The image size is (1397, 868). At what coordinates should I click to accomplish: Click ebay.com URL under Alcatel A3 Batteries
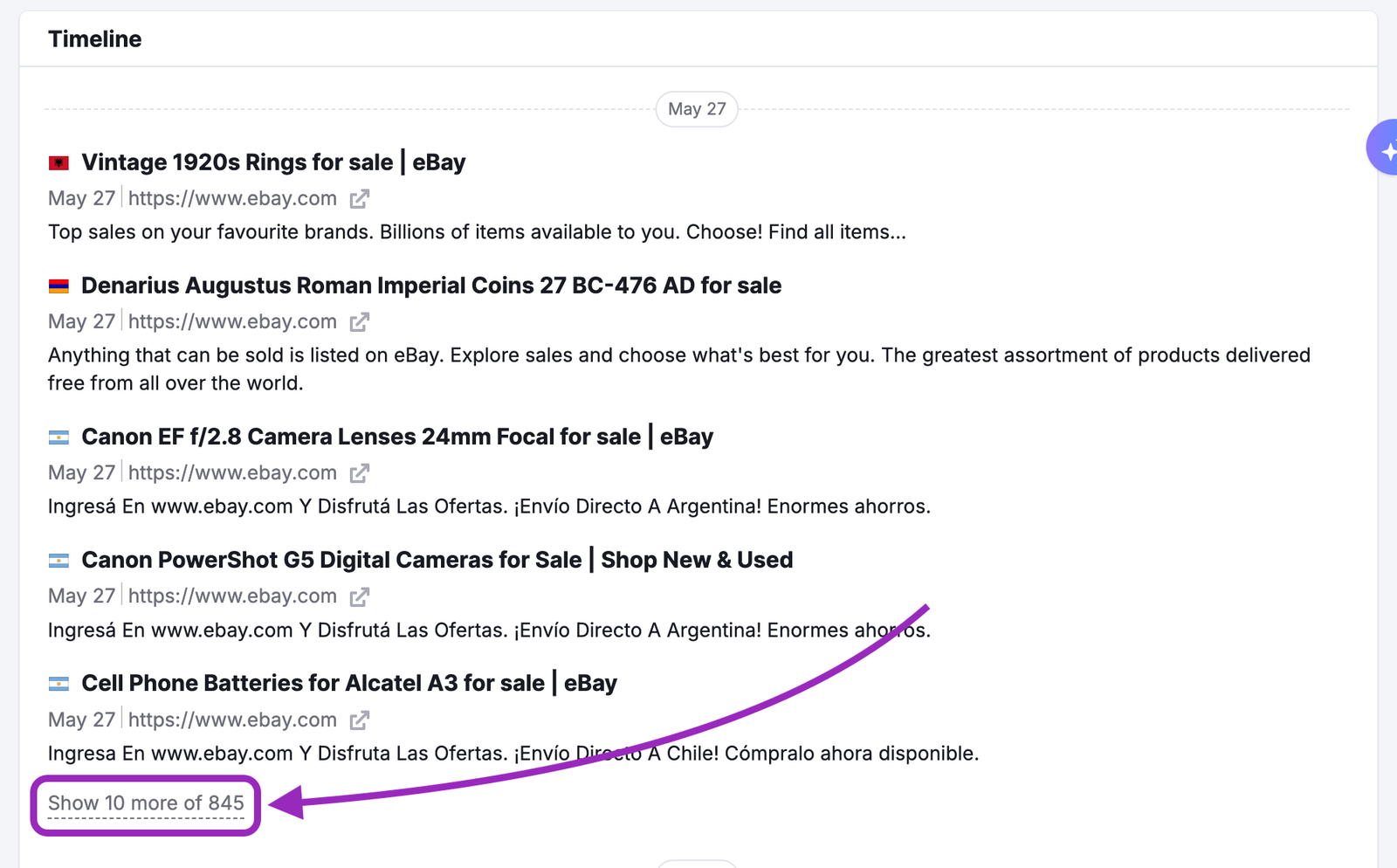click(x=232, y=720)
